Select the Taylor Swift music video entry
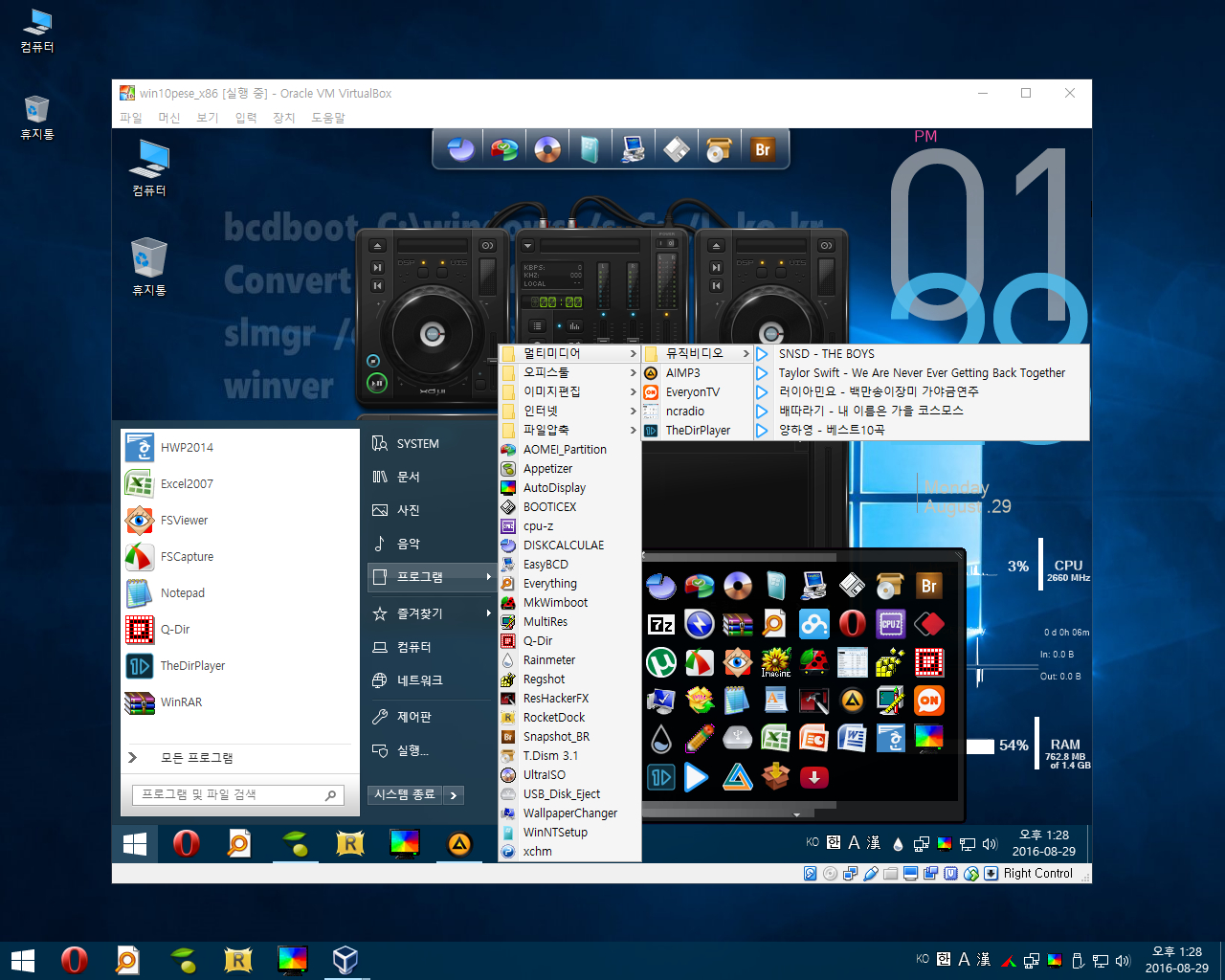The height and width of the screenshot is (980, 1225). click(x=922, y=372)
